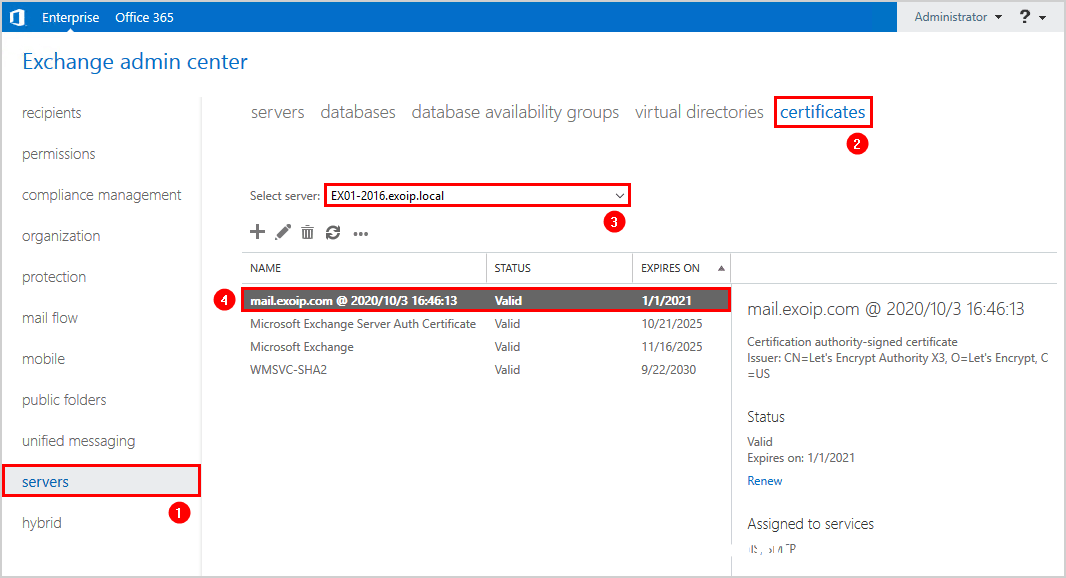Click Valid status of WMSVC-SHA2 row
The image size is (1066, 578).
[507, 370]
